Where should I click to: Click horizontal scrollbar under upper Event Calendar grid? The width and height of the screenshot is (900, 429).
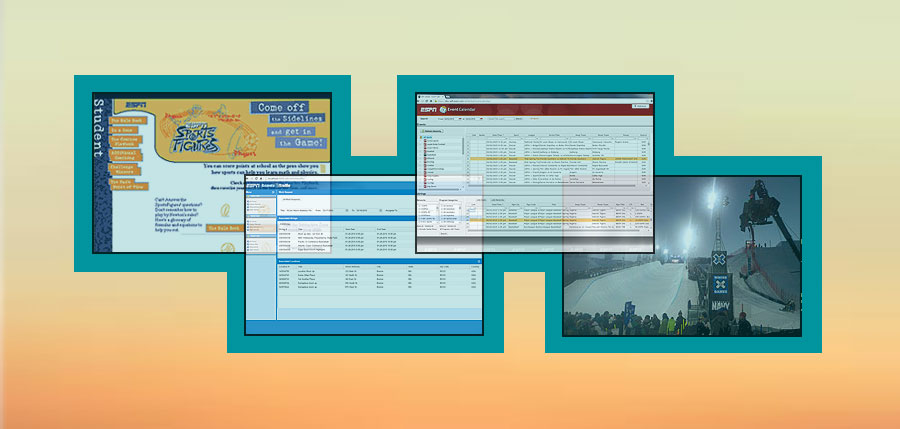click(x=552, y=185)
